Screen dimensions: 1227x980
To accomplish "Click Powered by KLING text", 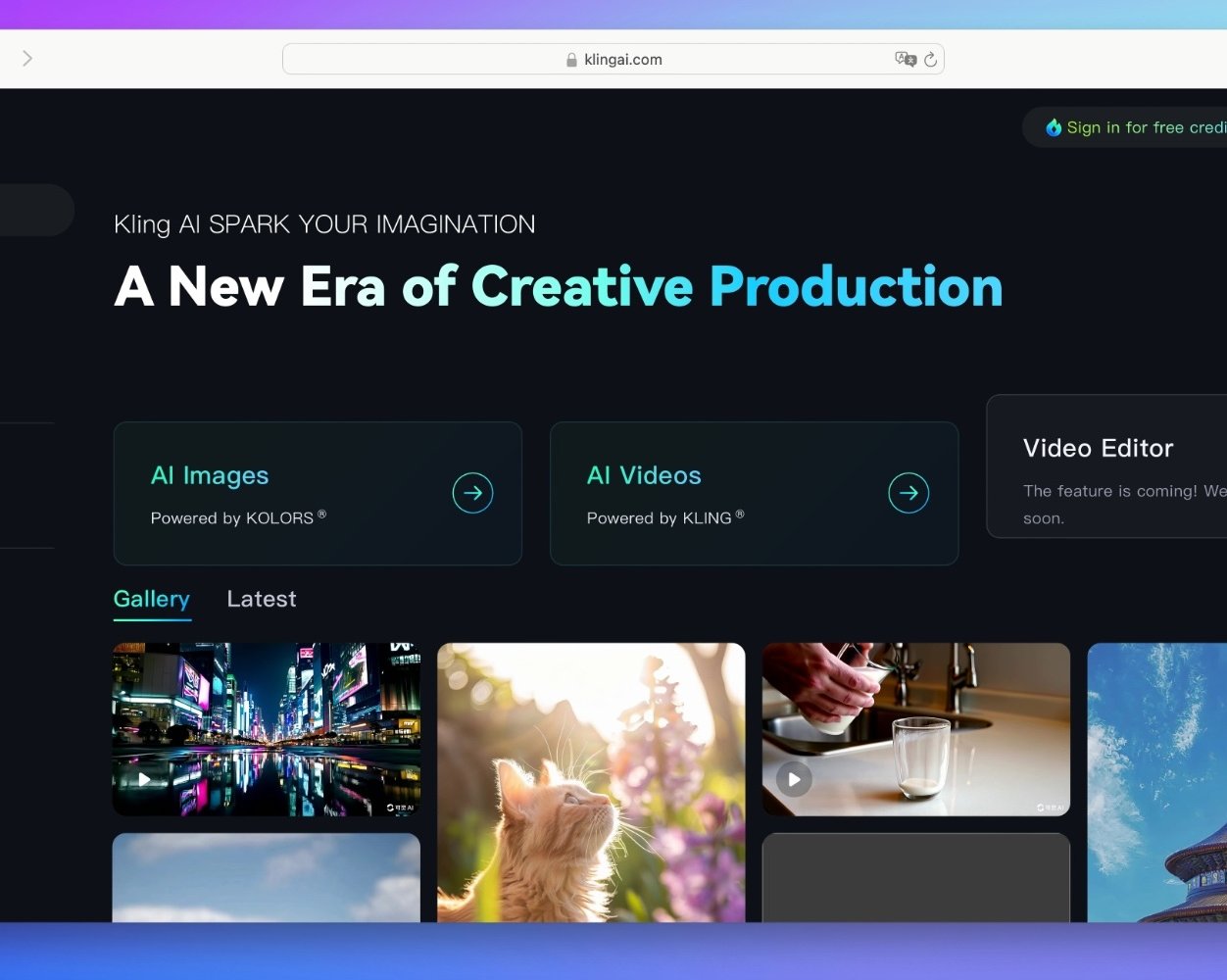I will click(x=665, y=517).
